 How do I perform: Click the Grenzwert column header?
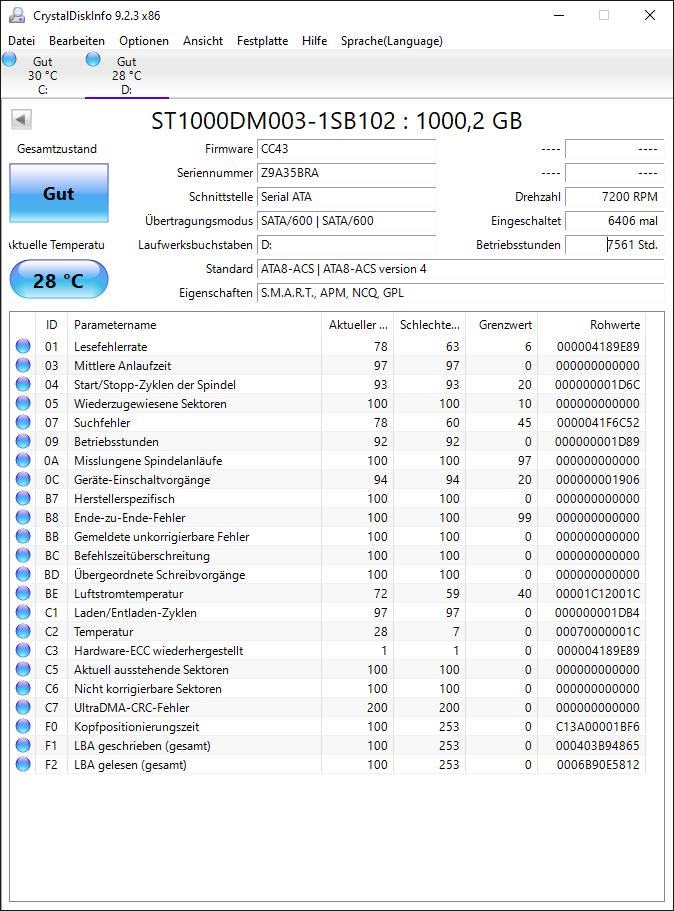click(x=501, y=325)
